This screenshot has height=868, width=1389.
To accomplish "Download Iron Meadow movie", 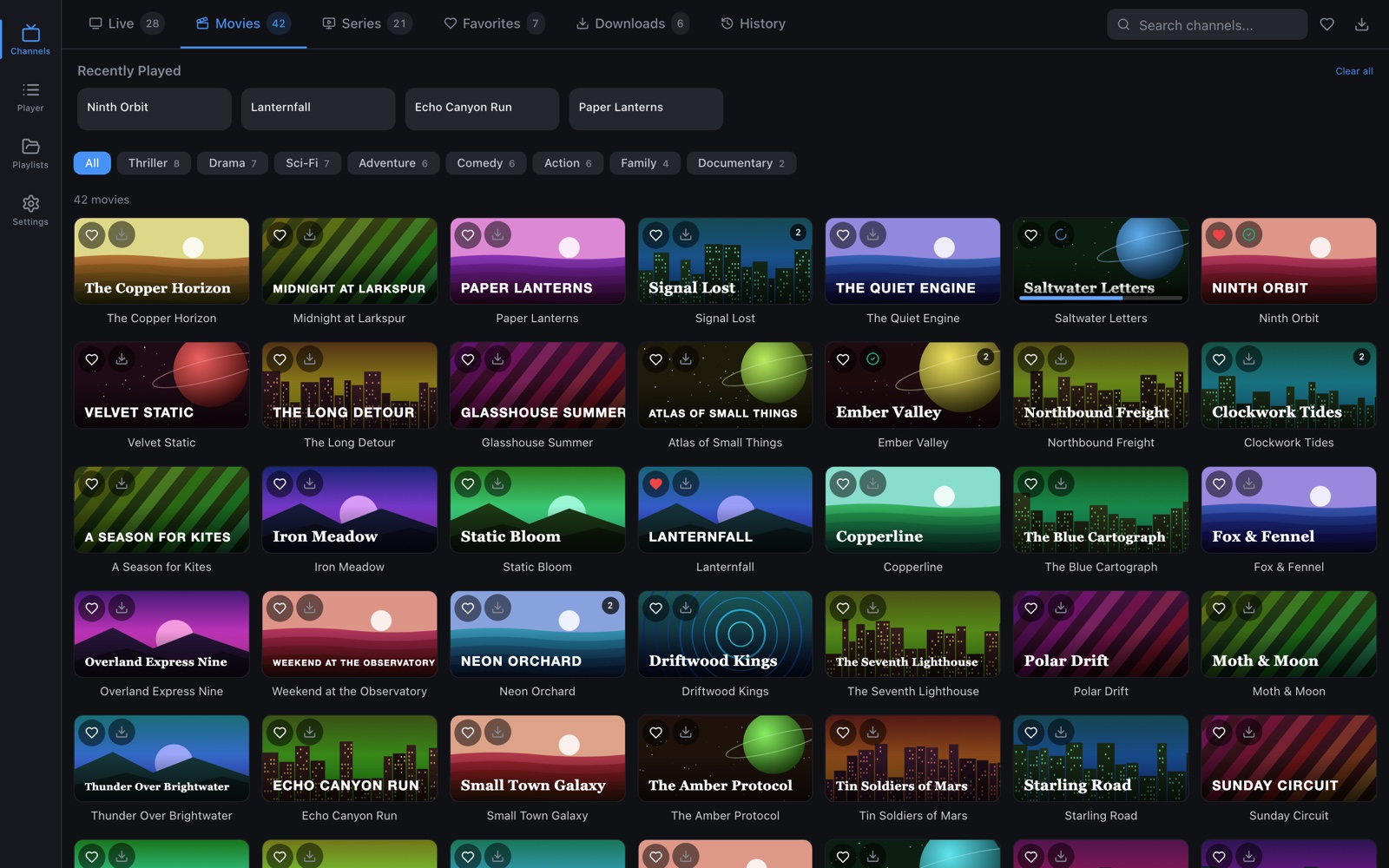I will click(310, 483).
